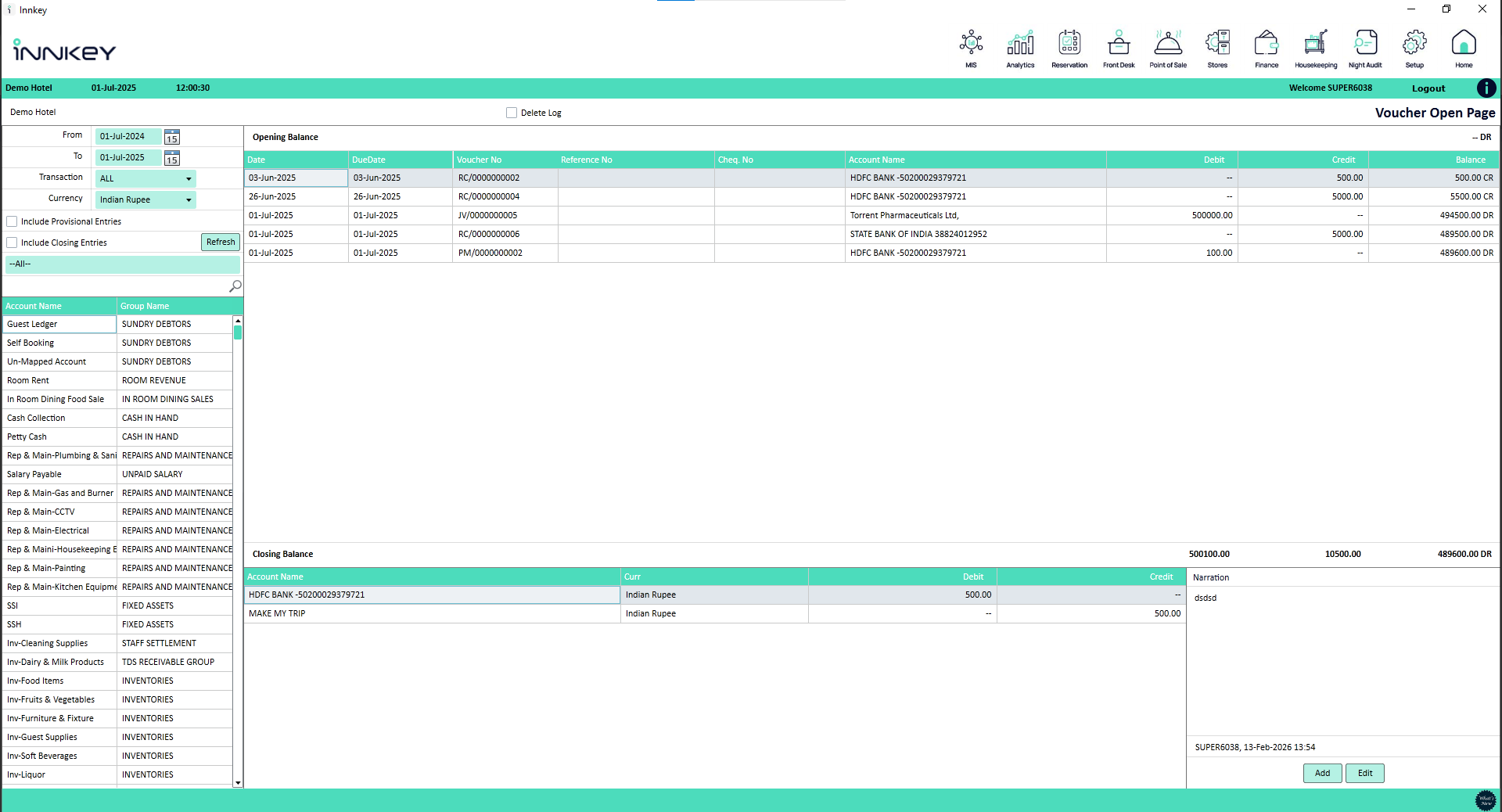This screenshot has height=812, width=1502.
Task: Open the MIS module
Action: pyautogui.click(x=971, y=49)
